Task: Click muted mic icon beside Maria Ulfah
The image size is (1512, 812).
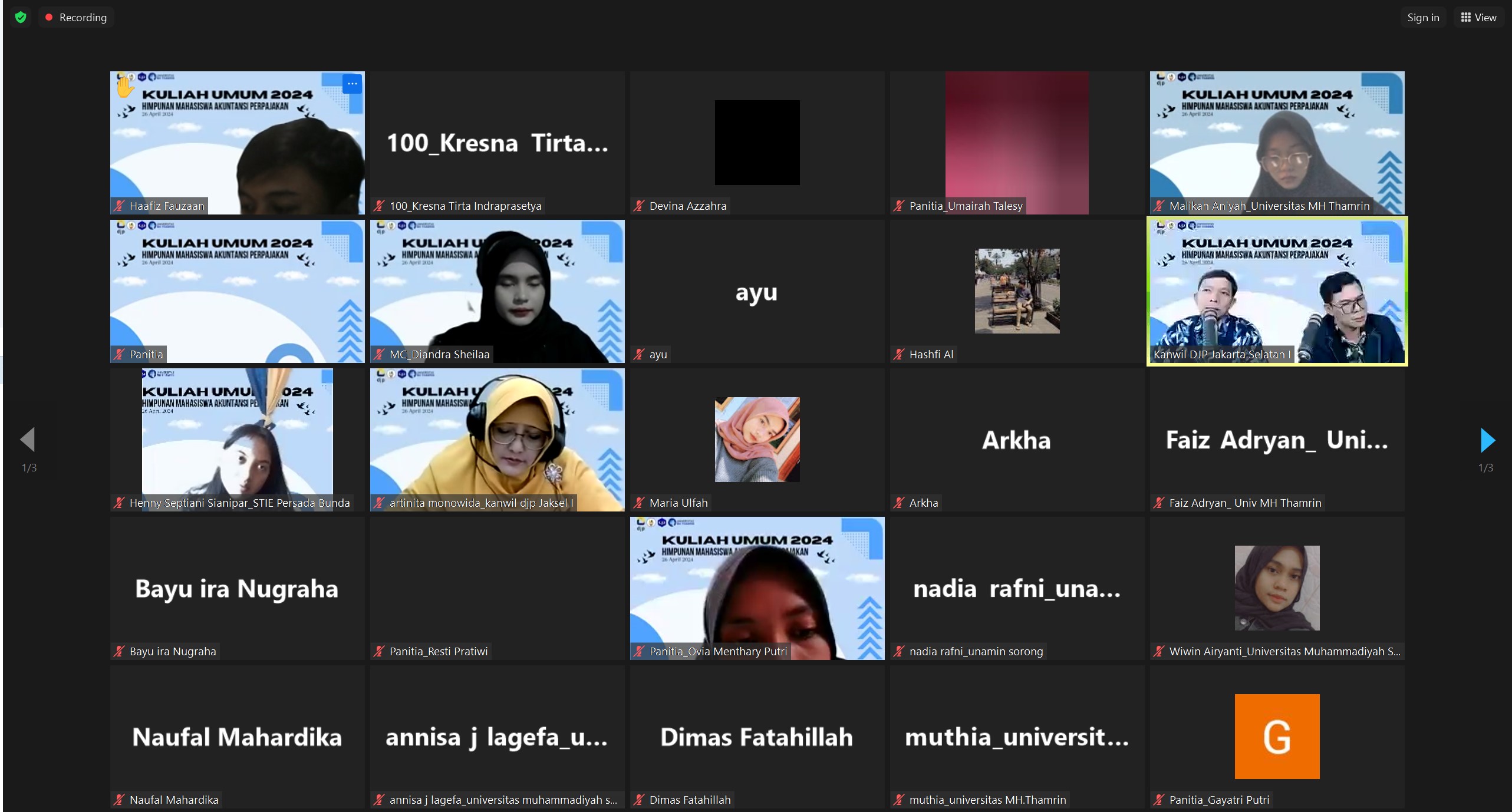Action: (639, 503)
